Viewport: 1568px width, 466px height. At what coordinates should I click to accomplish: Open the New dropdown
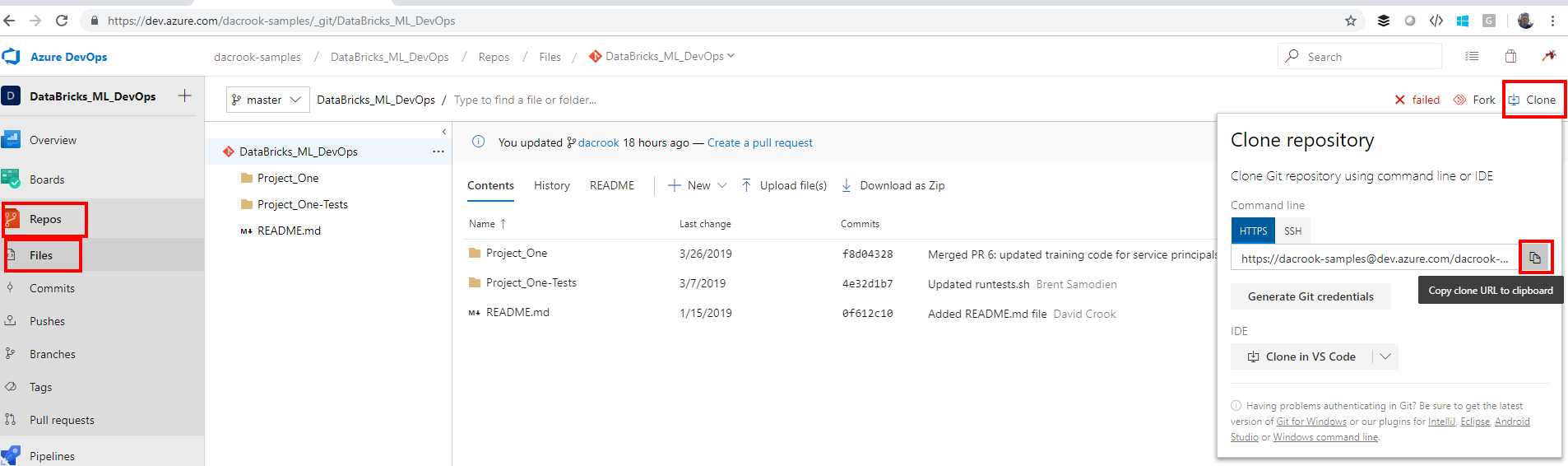pos(698,185)
